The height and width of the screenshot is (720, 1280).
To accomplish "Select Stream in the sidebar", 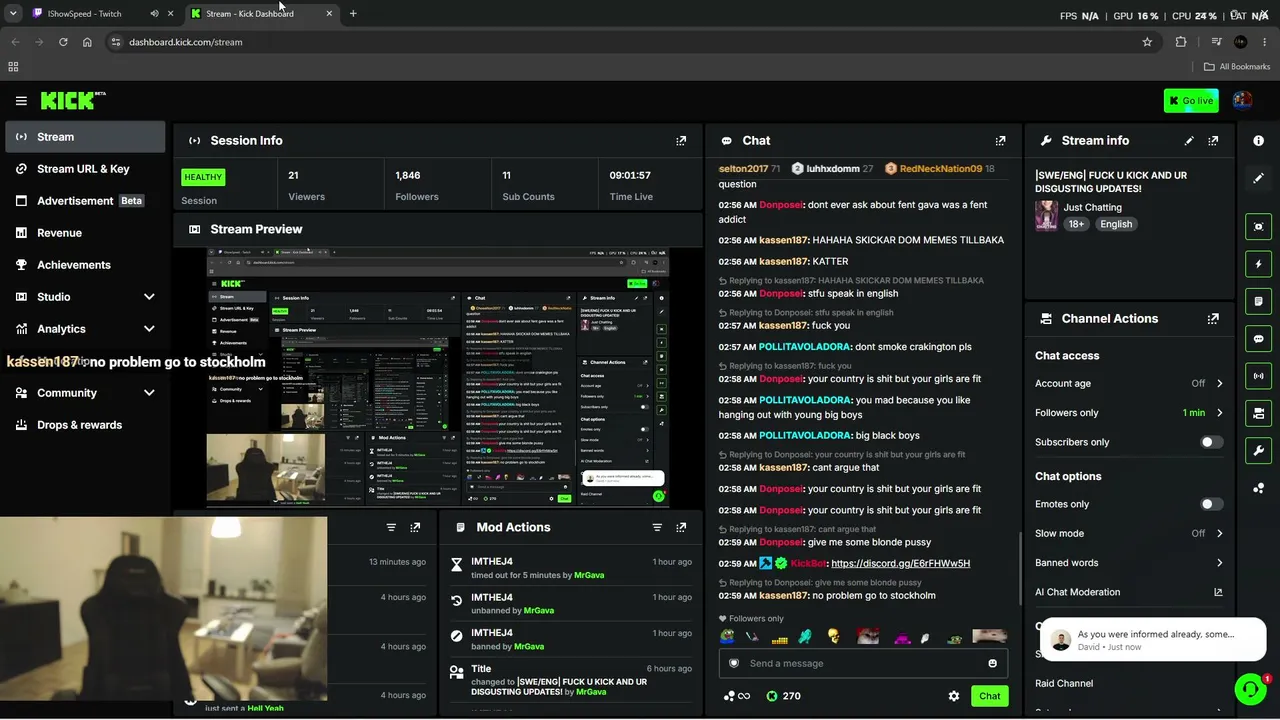I will tap(85, 137).
